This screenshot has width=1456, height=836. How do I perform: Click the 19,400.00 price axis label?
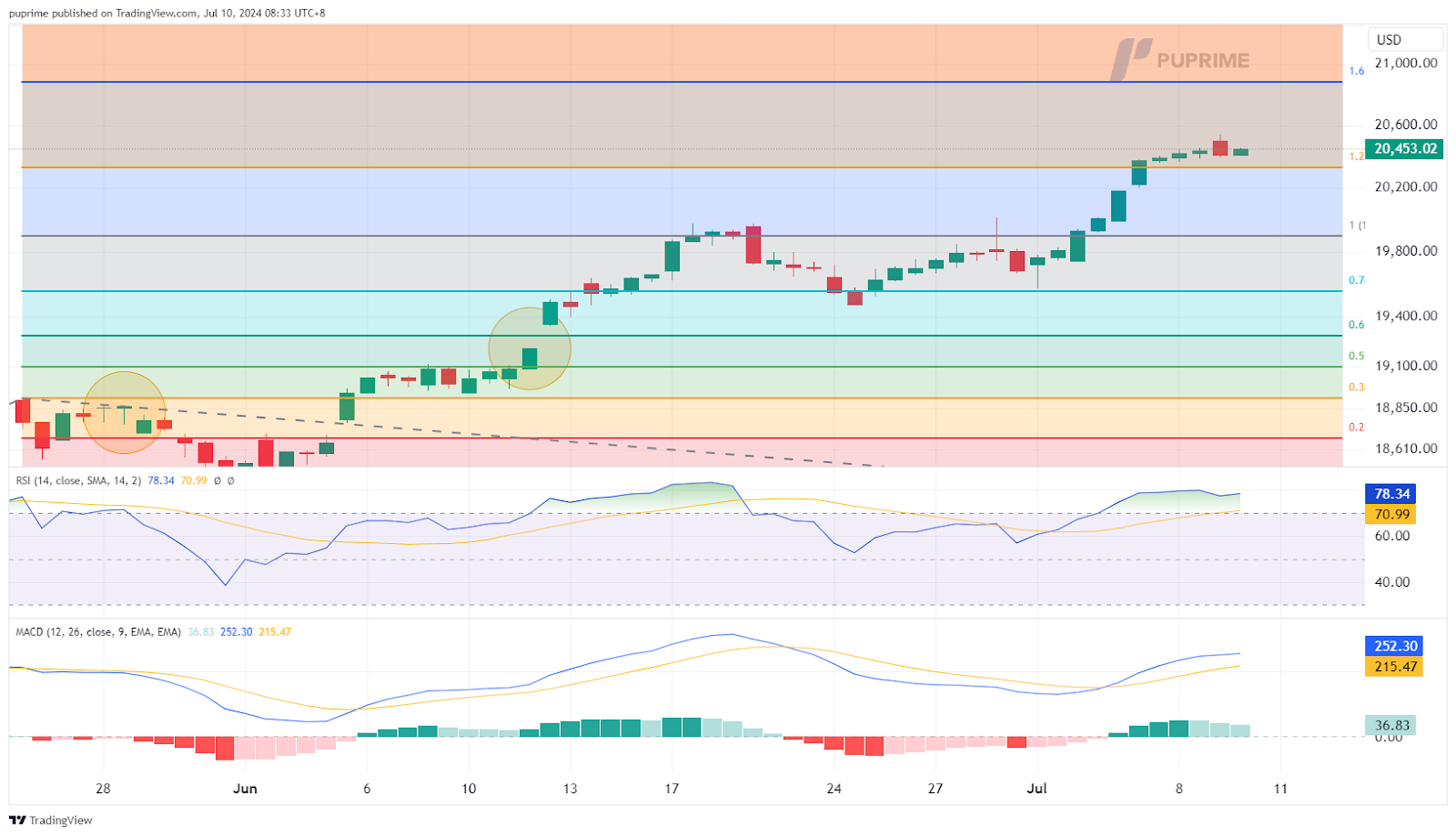click(x=1406, y=316)
